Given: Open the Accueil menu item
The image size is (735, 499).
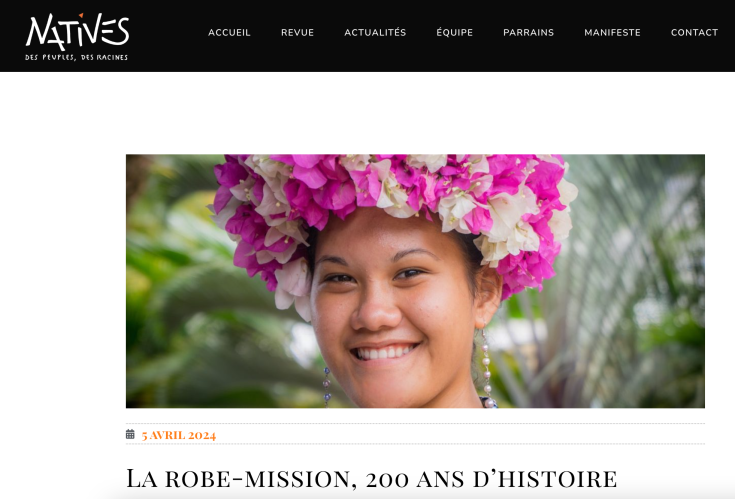Looking at the screenshot, I should pyautogui.click(x=229, y=32).
